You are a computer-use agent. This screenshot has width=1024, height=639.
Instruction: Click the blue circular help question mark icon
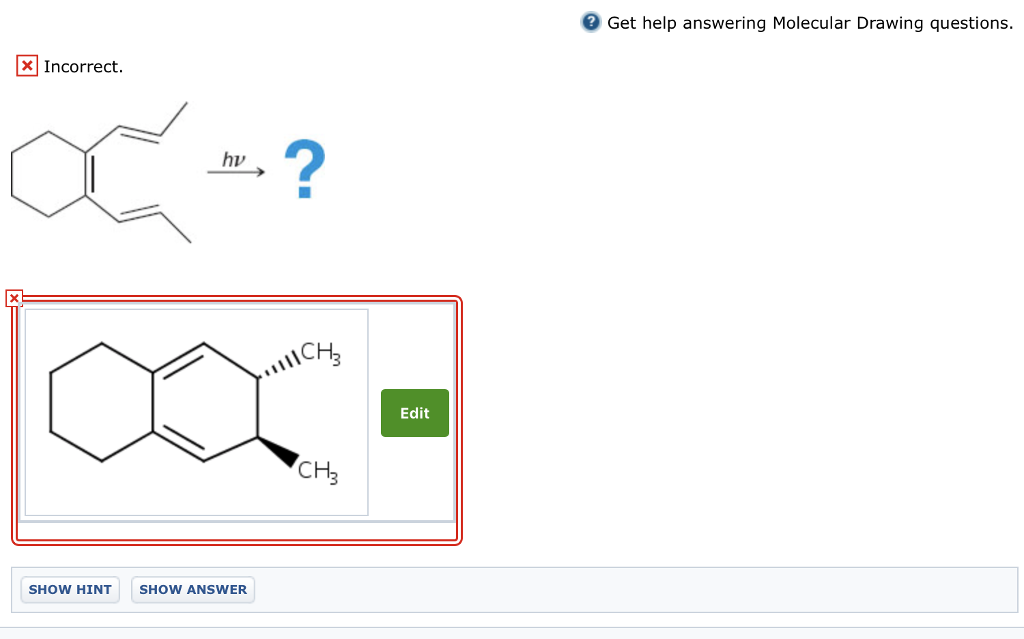coord(590,21)
